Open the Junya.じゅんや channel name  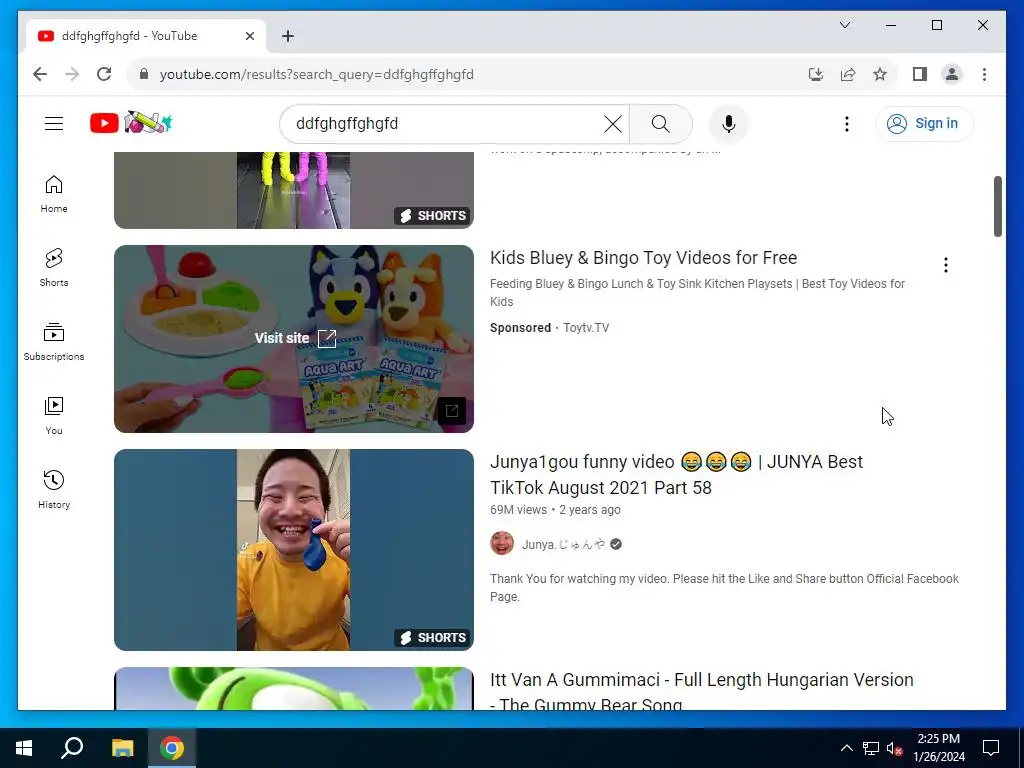coord(563,544)
